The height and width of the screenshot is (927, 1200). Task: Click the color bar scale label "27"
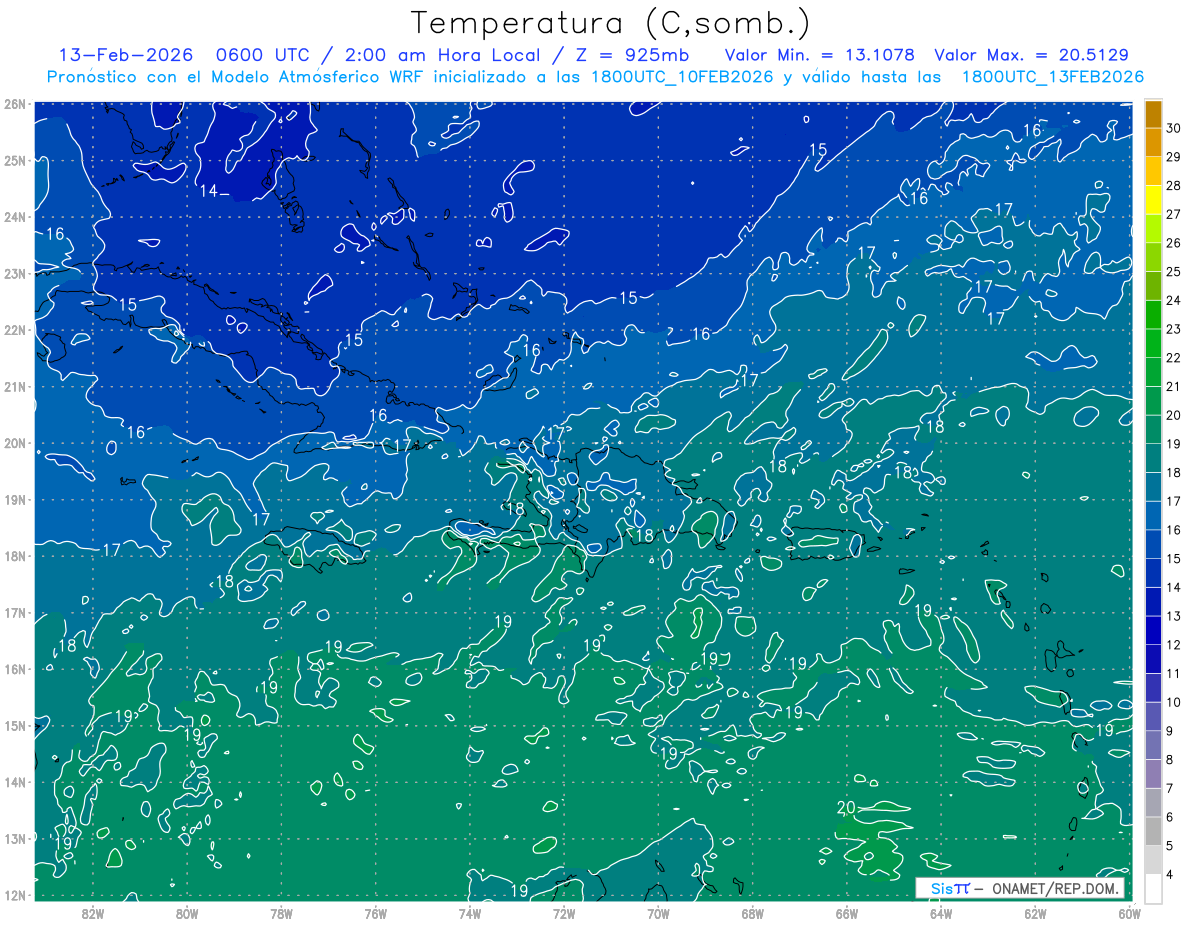pos(1174,214)
